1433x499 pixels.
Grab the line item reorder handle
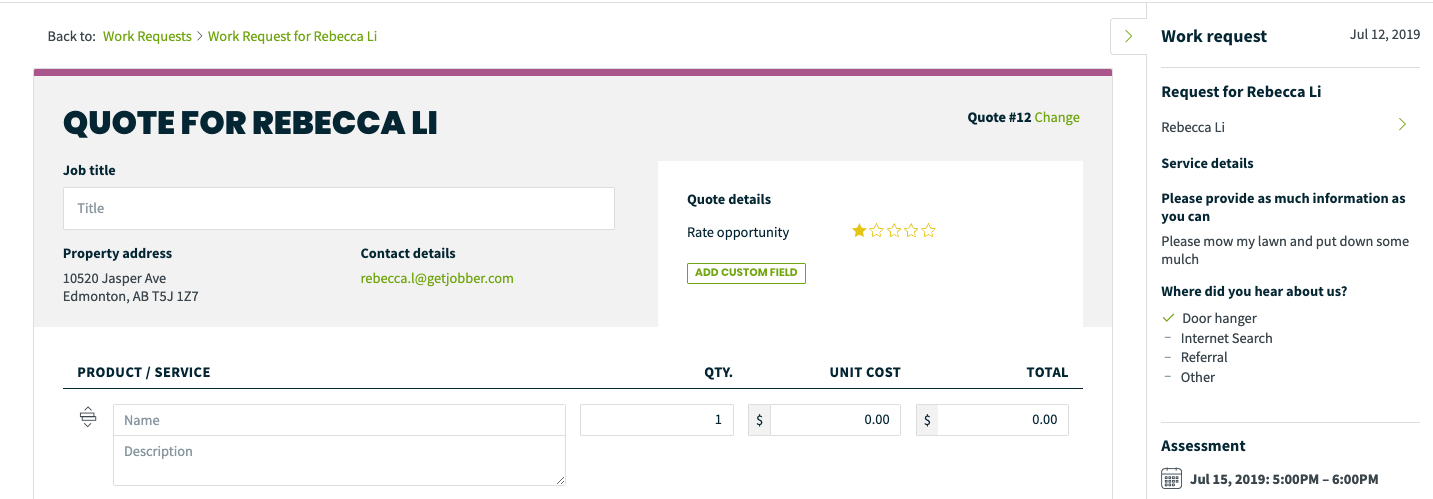88,417
